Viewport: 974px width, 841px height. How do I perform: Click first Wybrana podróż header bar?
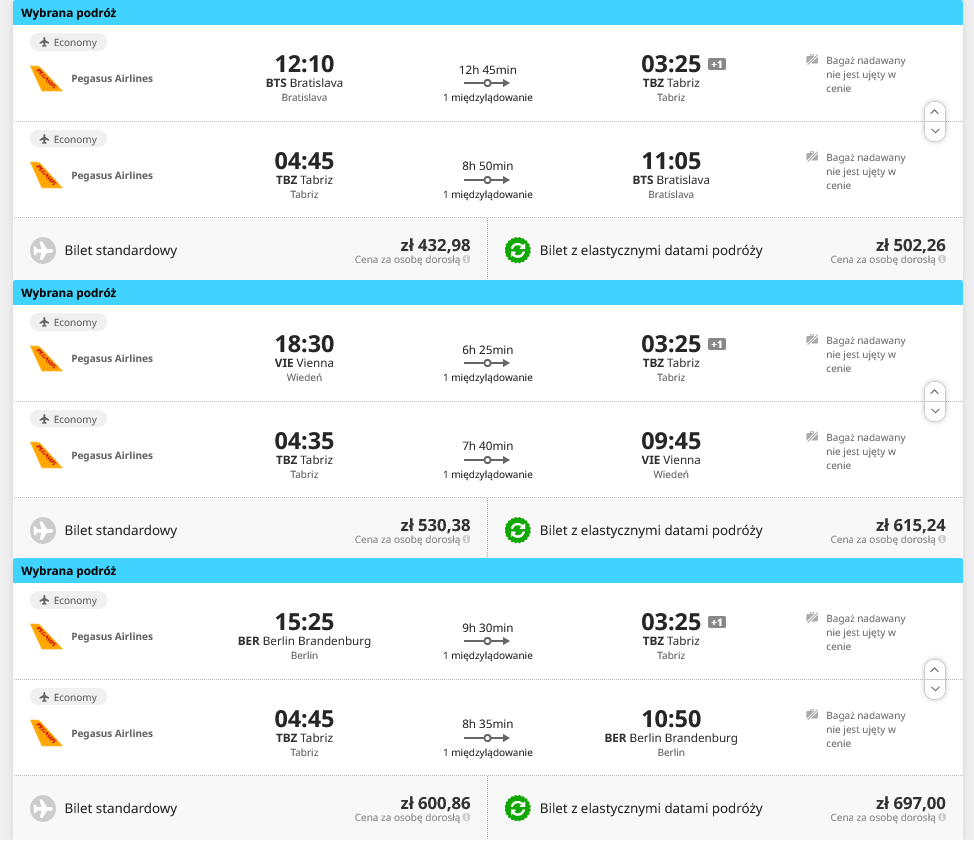(x=488, y=12)
